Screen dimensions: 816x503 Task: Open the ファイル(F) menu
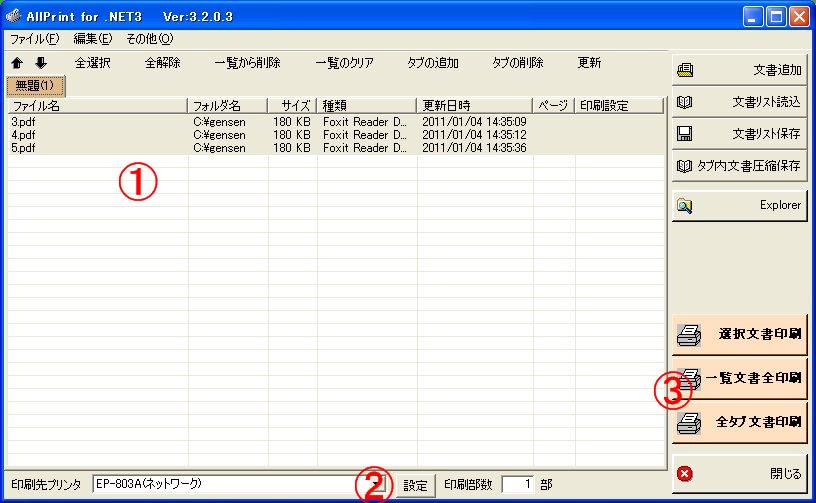34,39
